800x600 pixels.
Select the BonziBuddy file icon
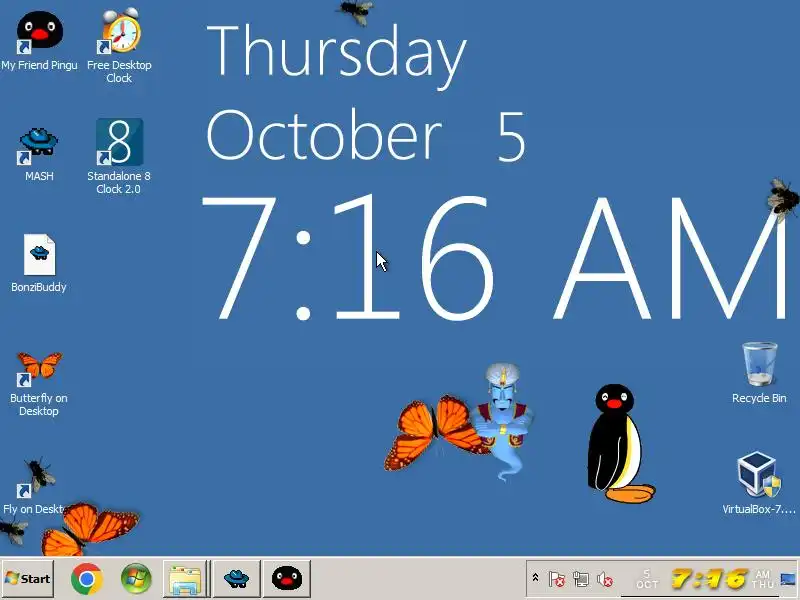pyautogui.click(x=39, y=263)
